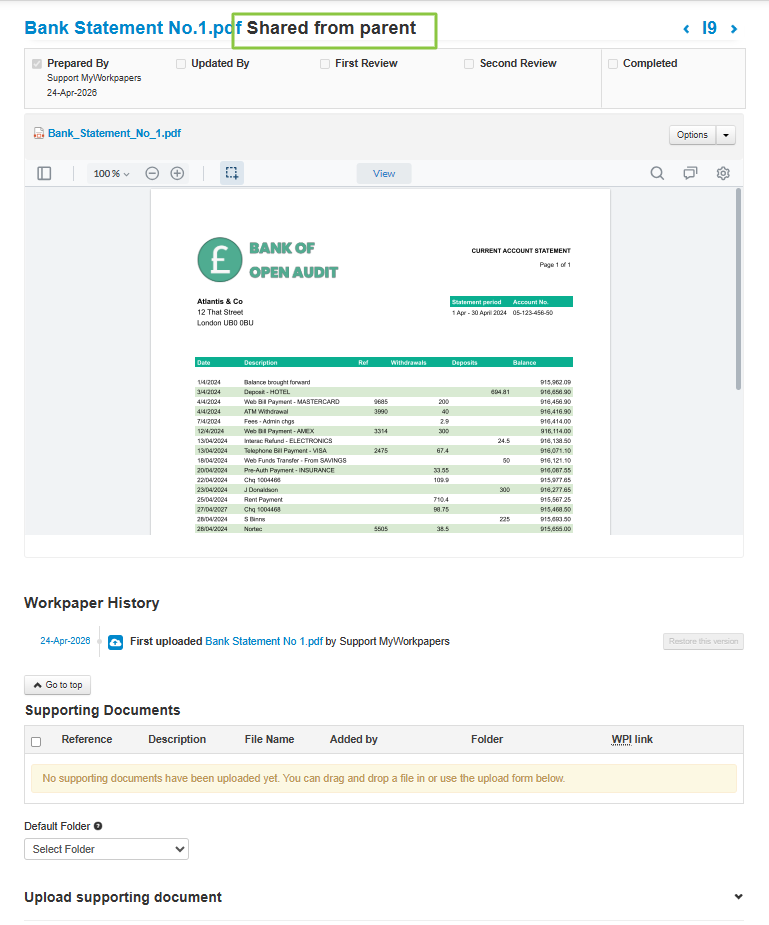Screen dimensions: 769x925
Task: Open the Options dropdown arrow
Action: (x=727, y=135)
